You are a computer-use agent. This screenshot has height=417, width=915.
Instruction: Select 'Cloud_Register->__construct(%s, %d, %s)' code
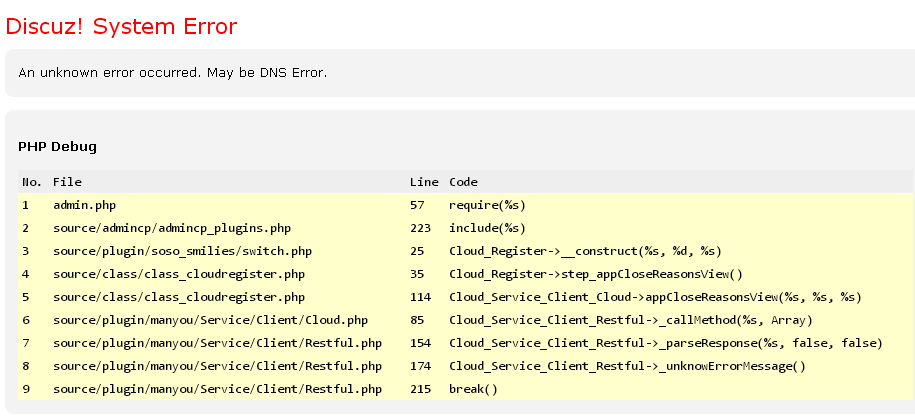coord(585,251)
